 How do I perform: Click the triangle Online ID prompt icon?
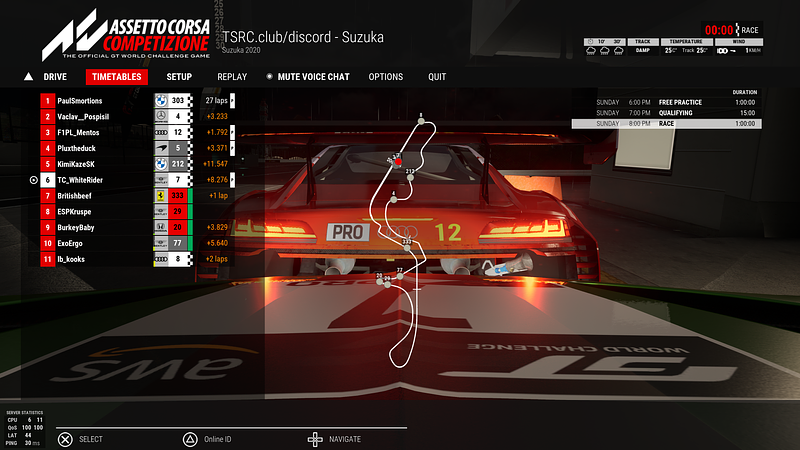click(190, 439)
